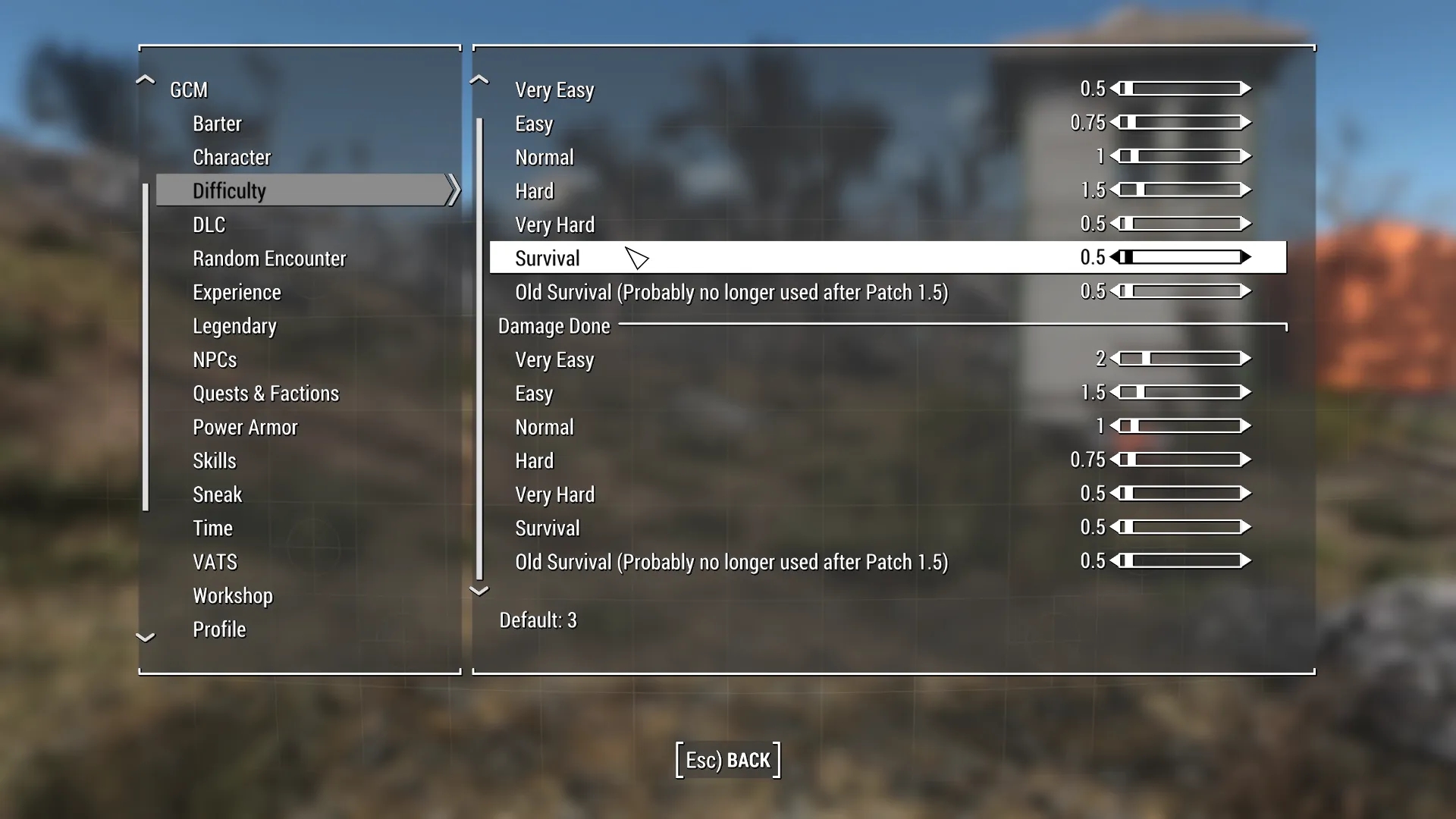The image size is (1456, 819).
Task: Click the Workshop category icon
Action: [232, 594]
